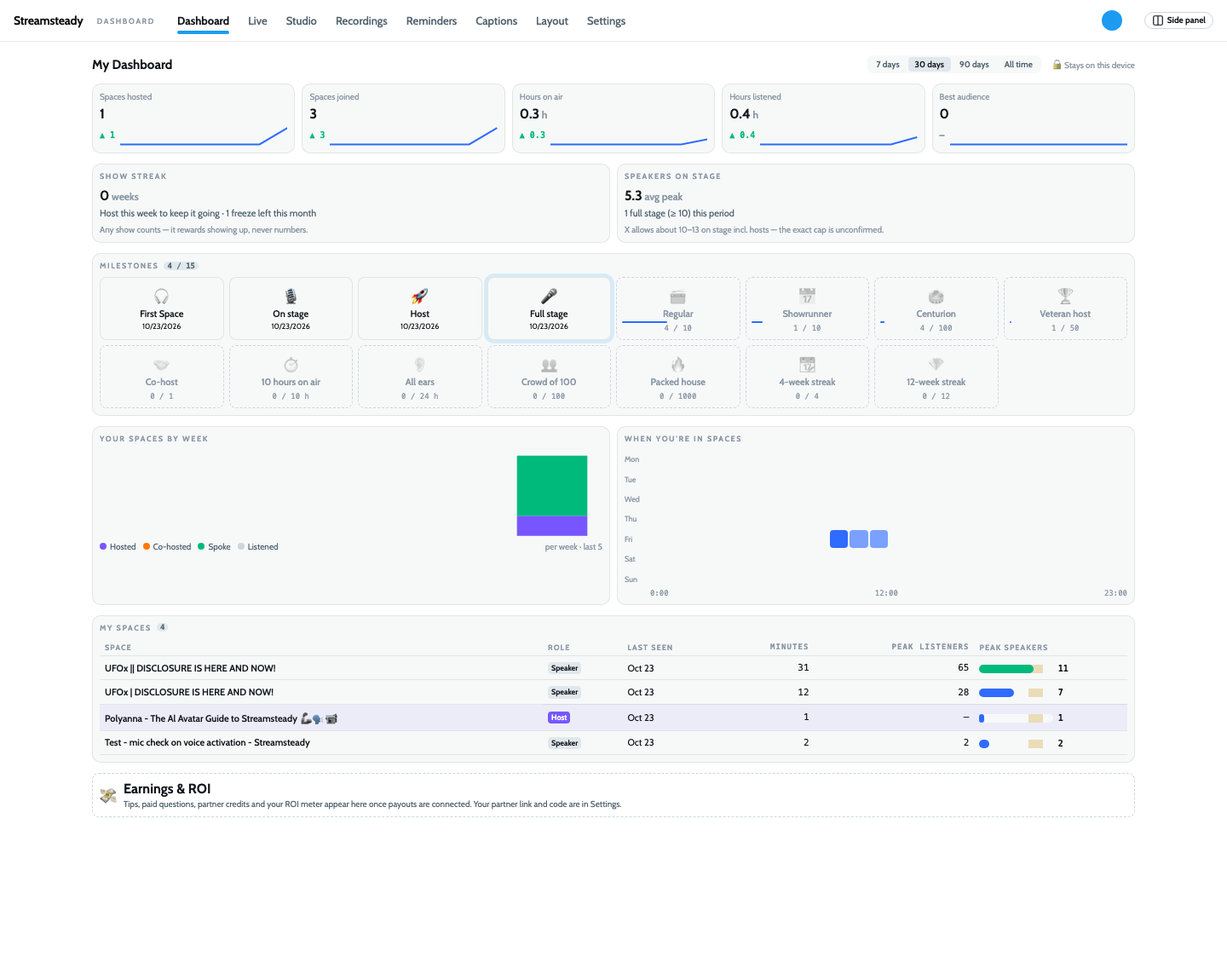Select the 30 days range
Screen dimensions: 1227x980
930,65
